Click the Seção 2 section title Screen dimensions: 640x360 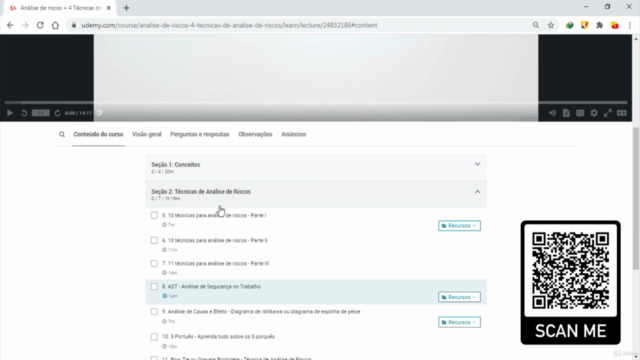[201, 191]
